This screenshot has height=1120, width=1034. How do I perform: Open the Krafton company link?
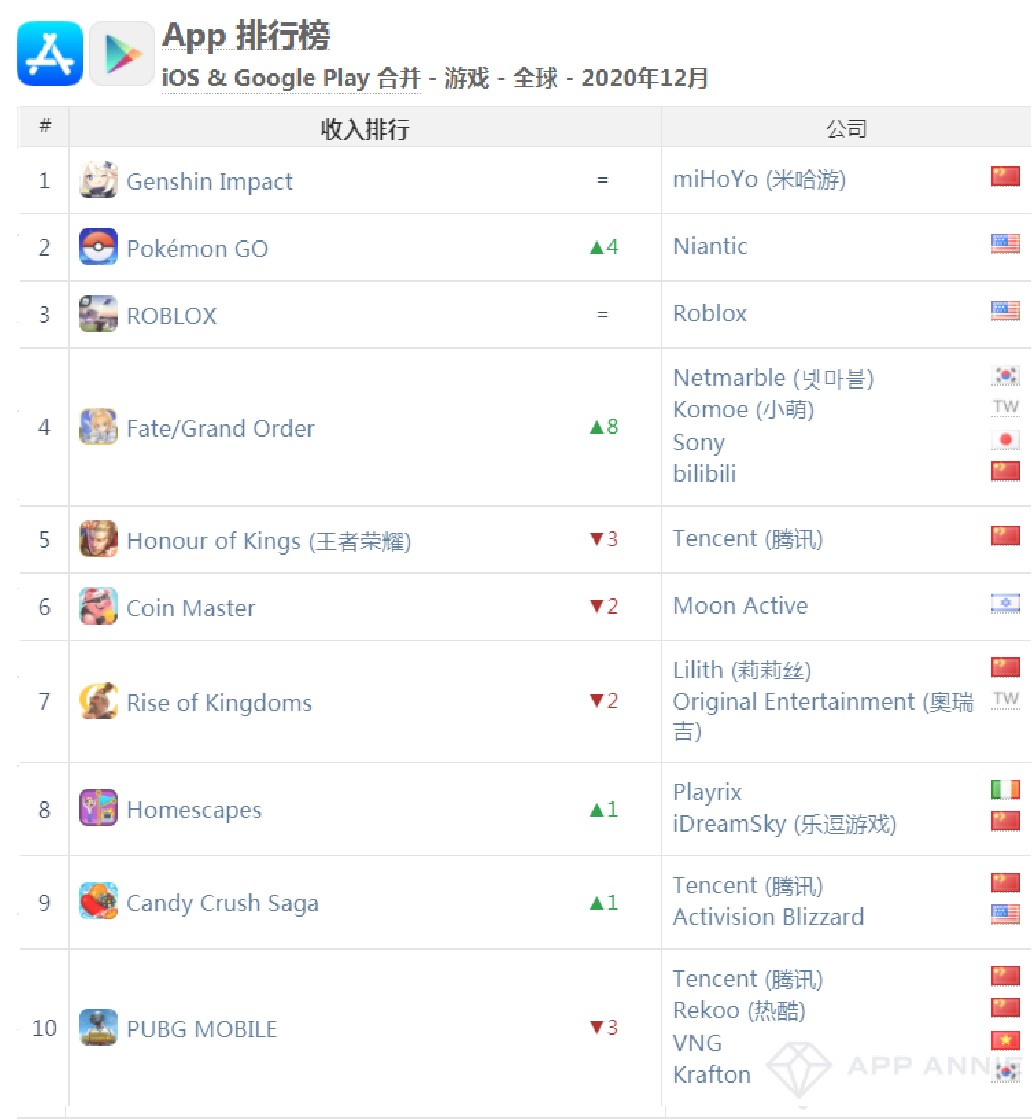[x=712, y=1074]
